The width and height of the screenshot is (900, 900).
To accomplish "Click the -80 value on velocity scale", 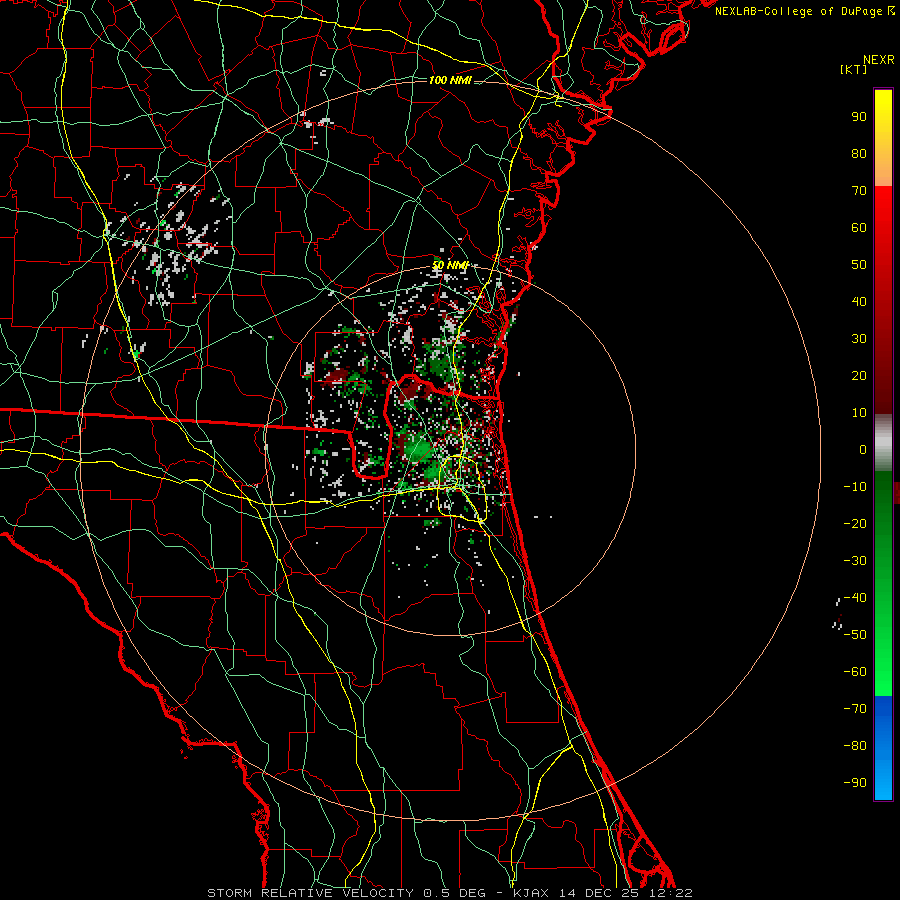I will click(x=855, y=746).
